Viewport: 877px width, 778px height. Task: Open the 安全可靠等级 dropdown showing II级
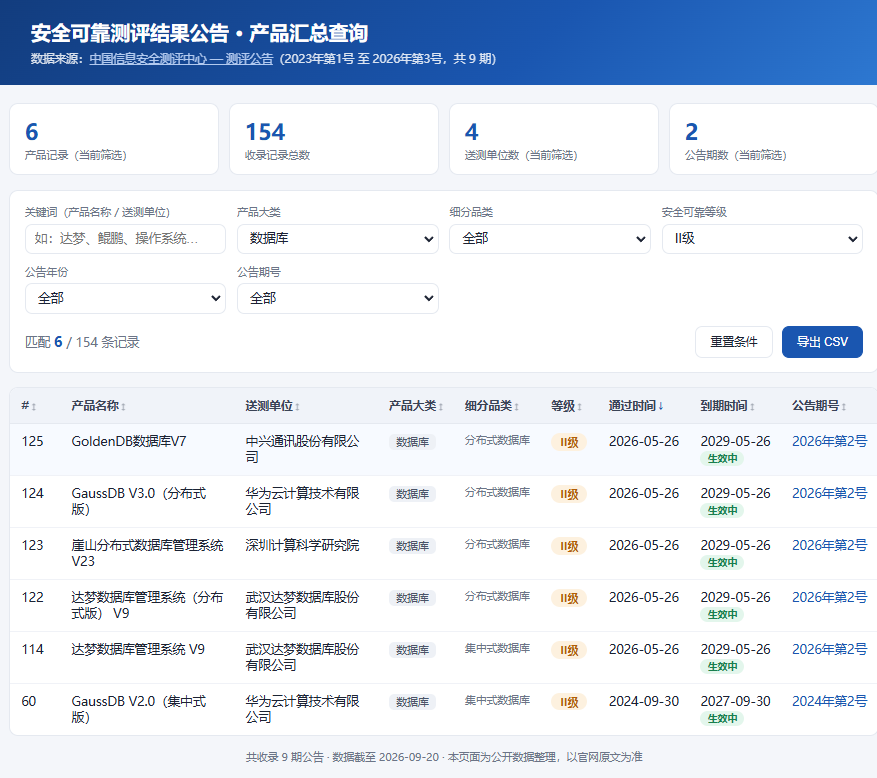point(762,239)
